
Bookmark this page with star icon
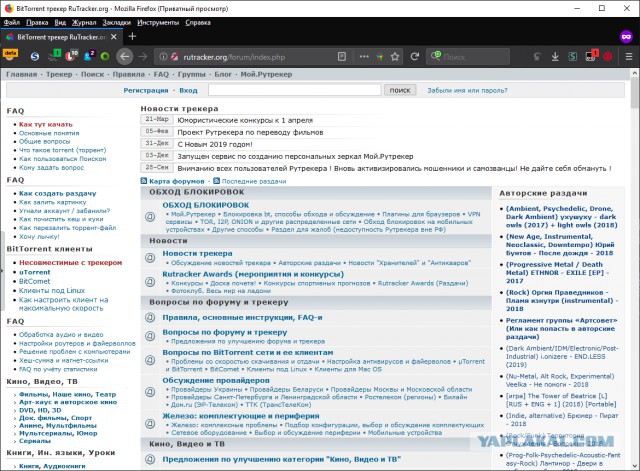(395, 57)
